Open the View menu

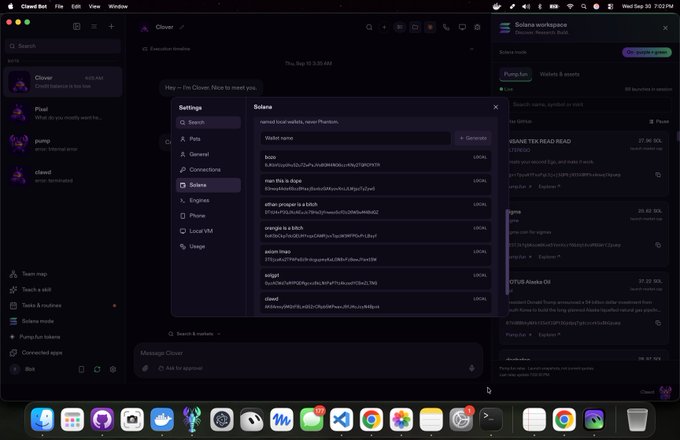[x=94, y=7]
